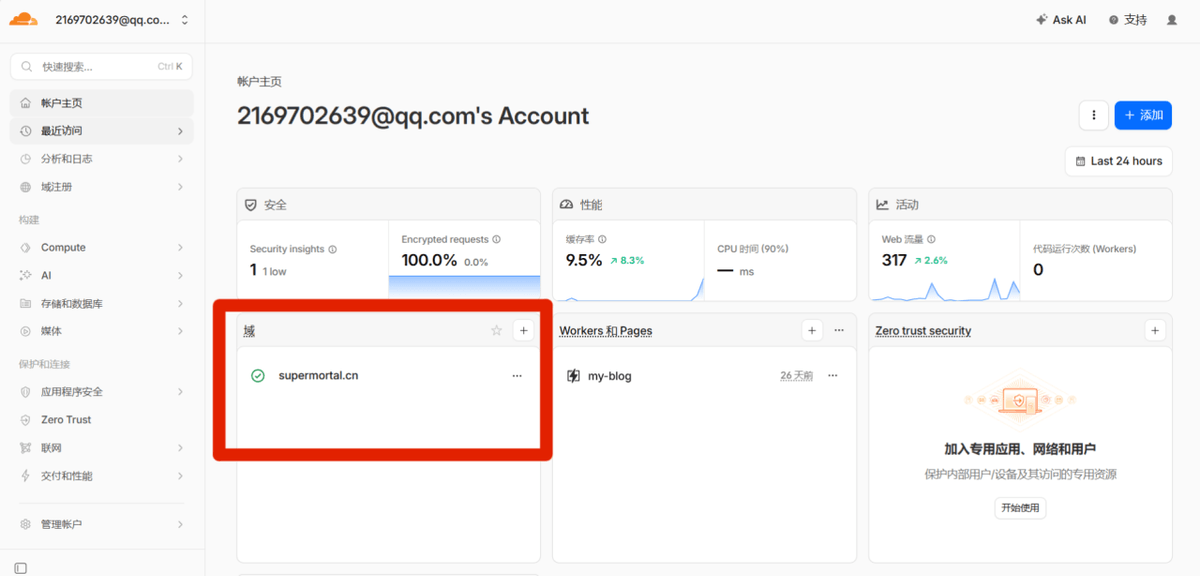1200x576 pixels.
Task: Expand 应用程序安全 sidebar section
Action: pos(102,392)
